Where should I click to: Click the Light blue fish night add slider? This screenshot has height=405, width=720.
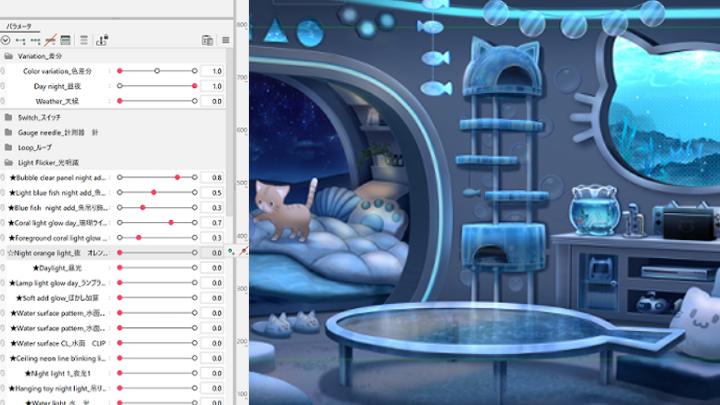(157, 192)
